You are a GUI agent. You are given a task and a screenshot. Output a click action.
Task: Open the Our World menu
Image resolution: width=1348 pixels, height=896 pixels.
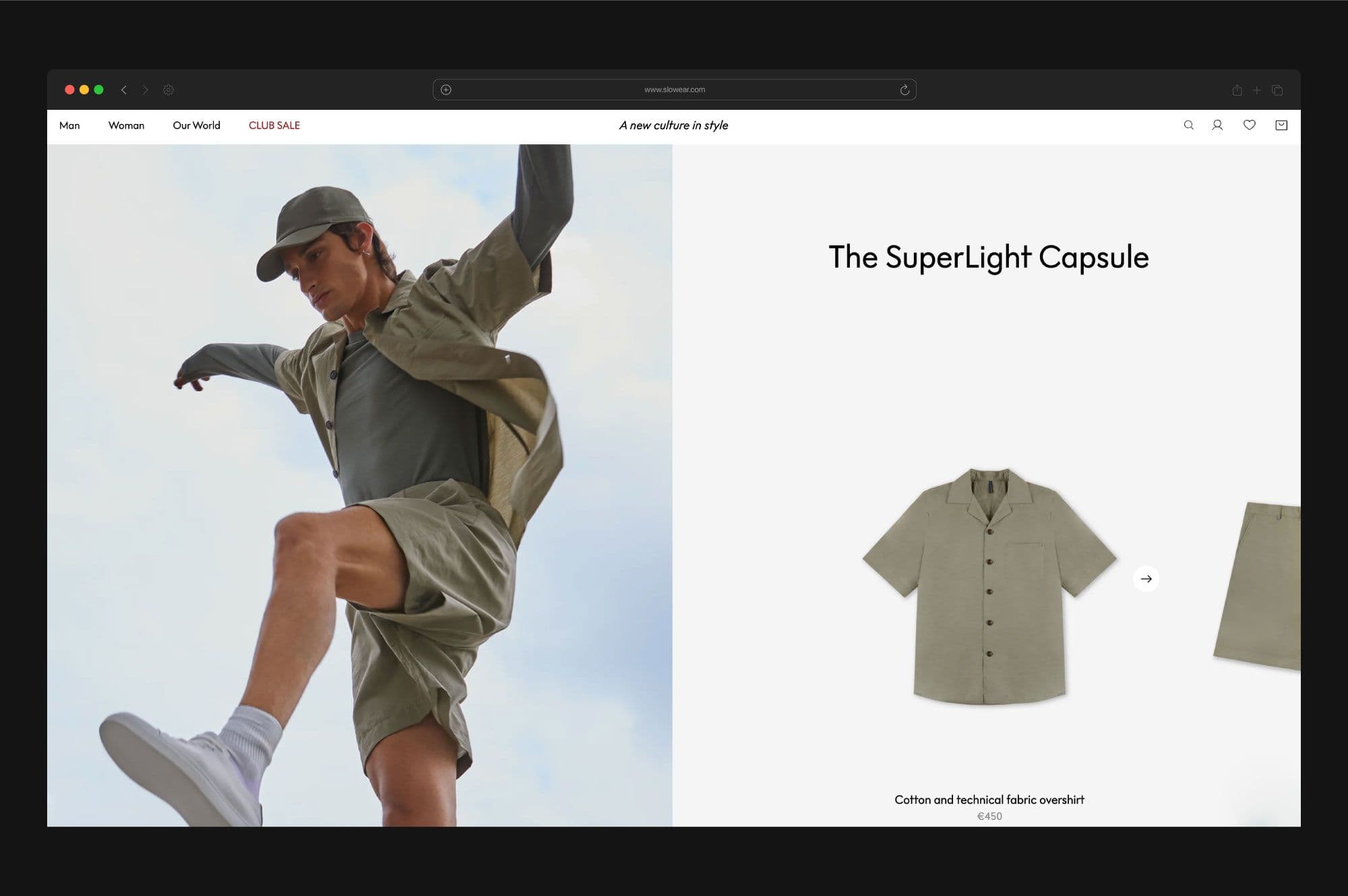[196, 125]
